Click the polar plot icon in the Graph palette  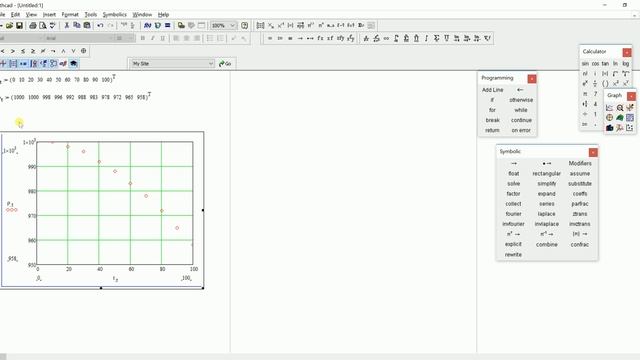point(609,118)
